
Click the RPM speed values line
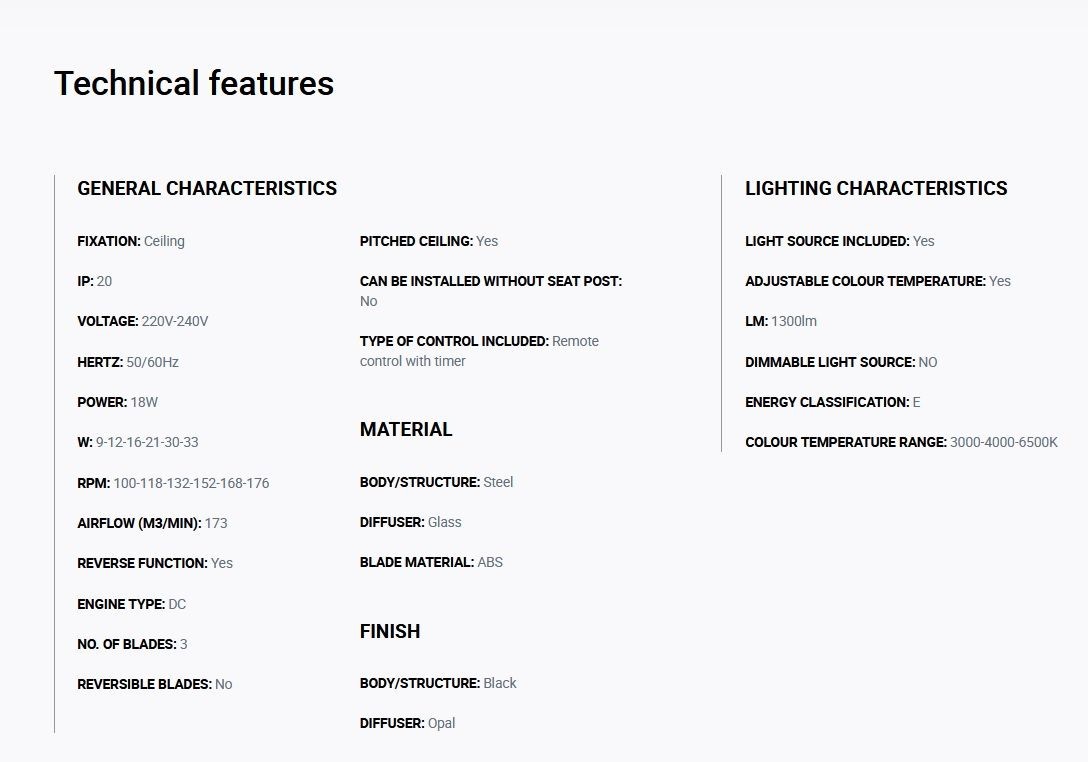[x=173, y=483]
